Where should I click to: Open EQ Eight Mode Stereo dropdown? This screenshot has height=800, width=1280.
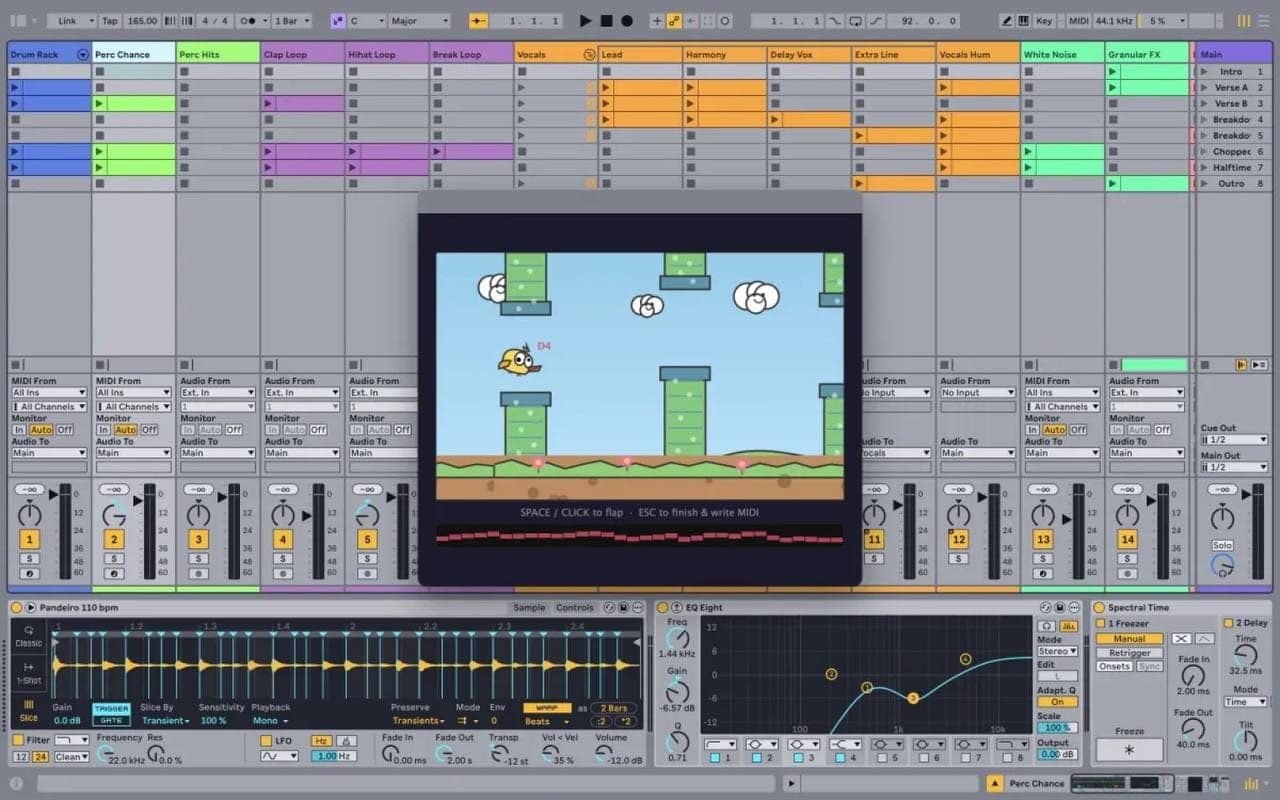tap(1057, 651)
